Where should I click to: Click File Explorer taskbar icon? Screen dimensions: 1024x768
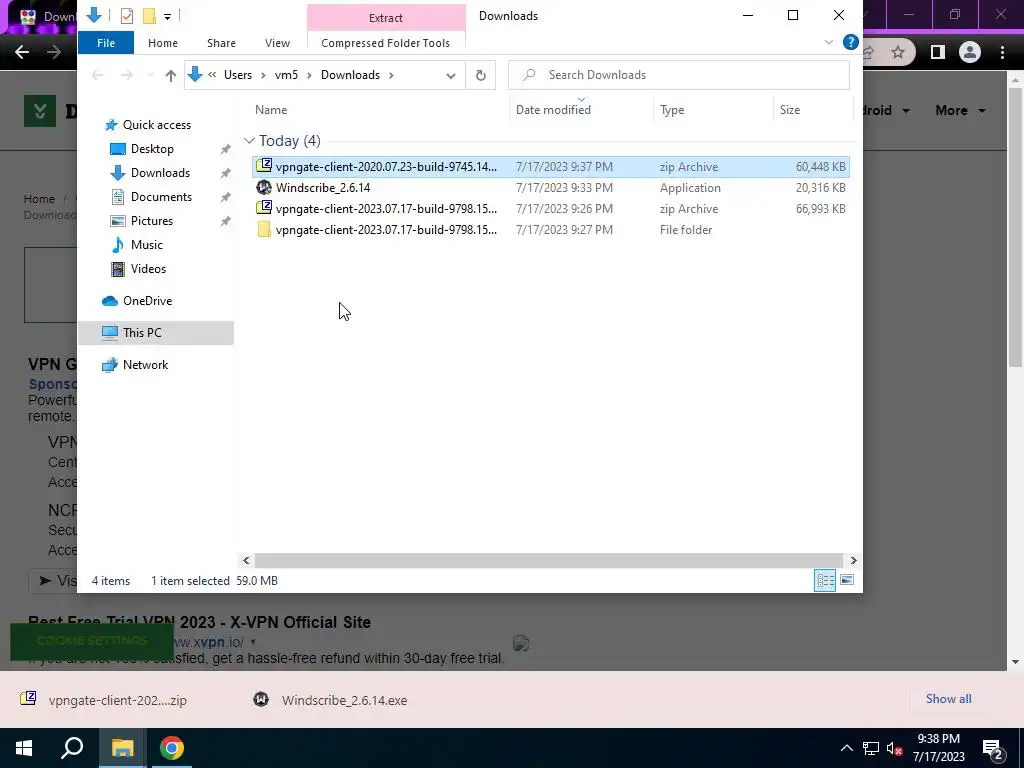[122, 748]
